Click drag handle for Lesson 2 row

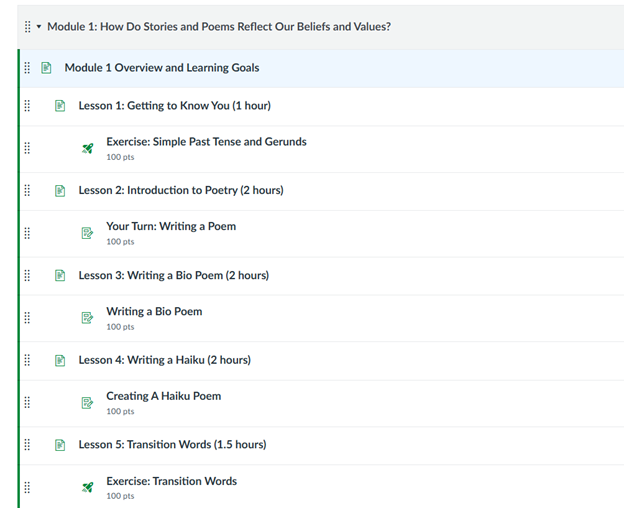[27, 190]
